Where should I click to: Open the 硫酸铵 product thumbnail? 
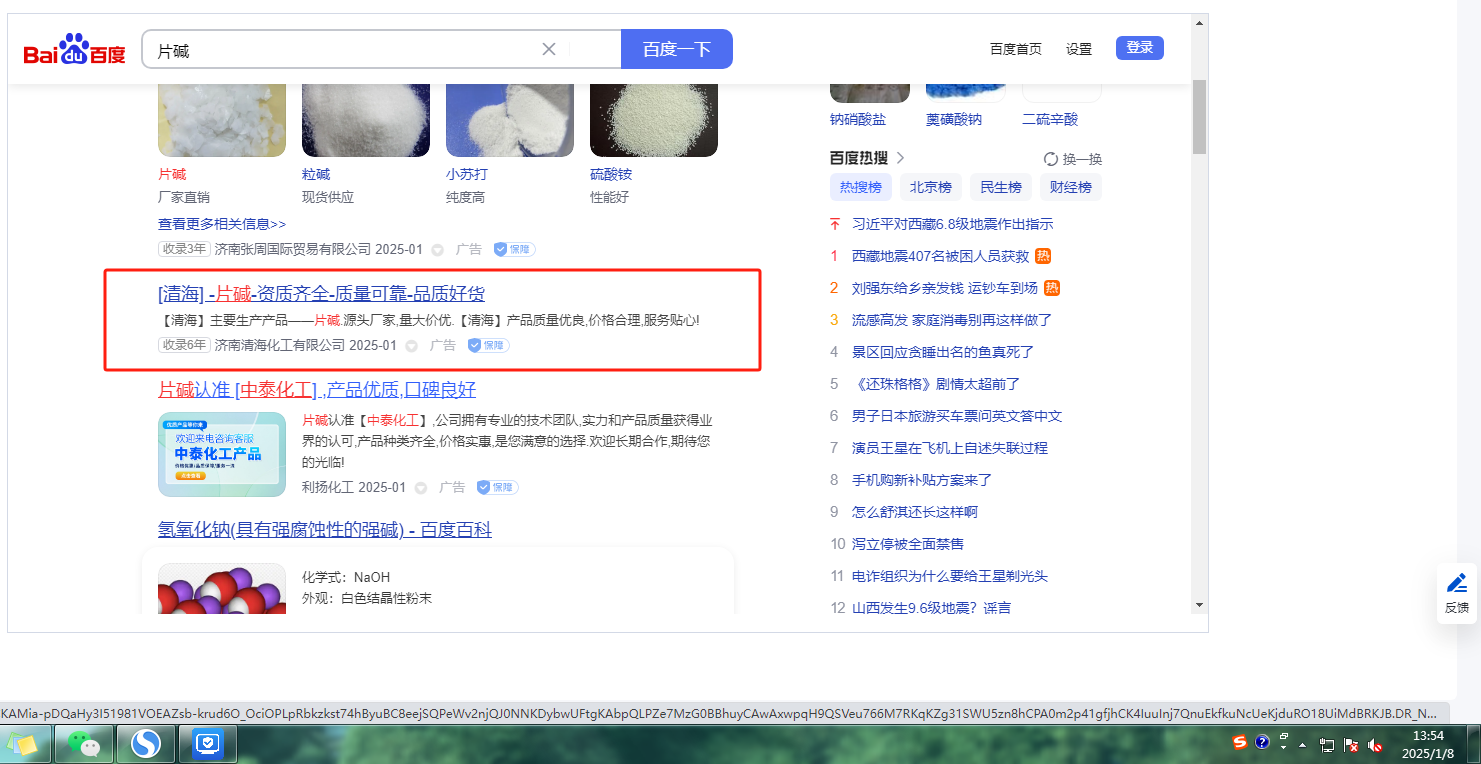(x=654, y=120)
